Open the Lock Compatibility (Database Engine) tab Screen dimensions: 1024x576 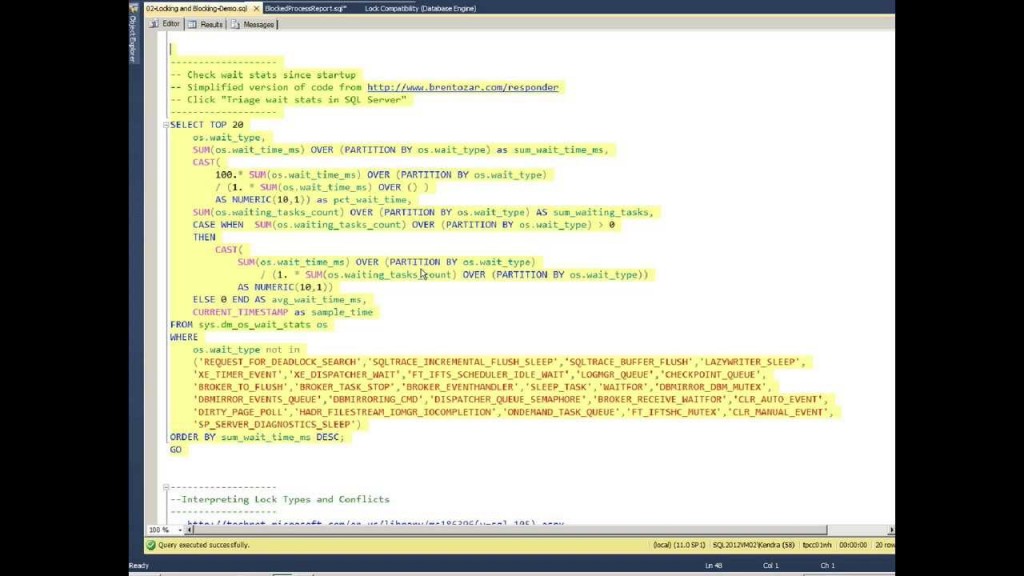click(419, 8)
